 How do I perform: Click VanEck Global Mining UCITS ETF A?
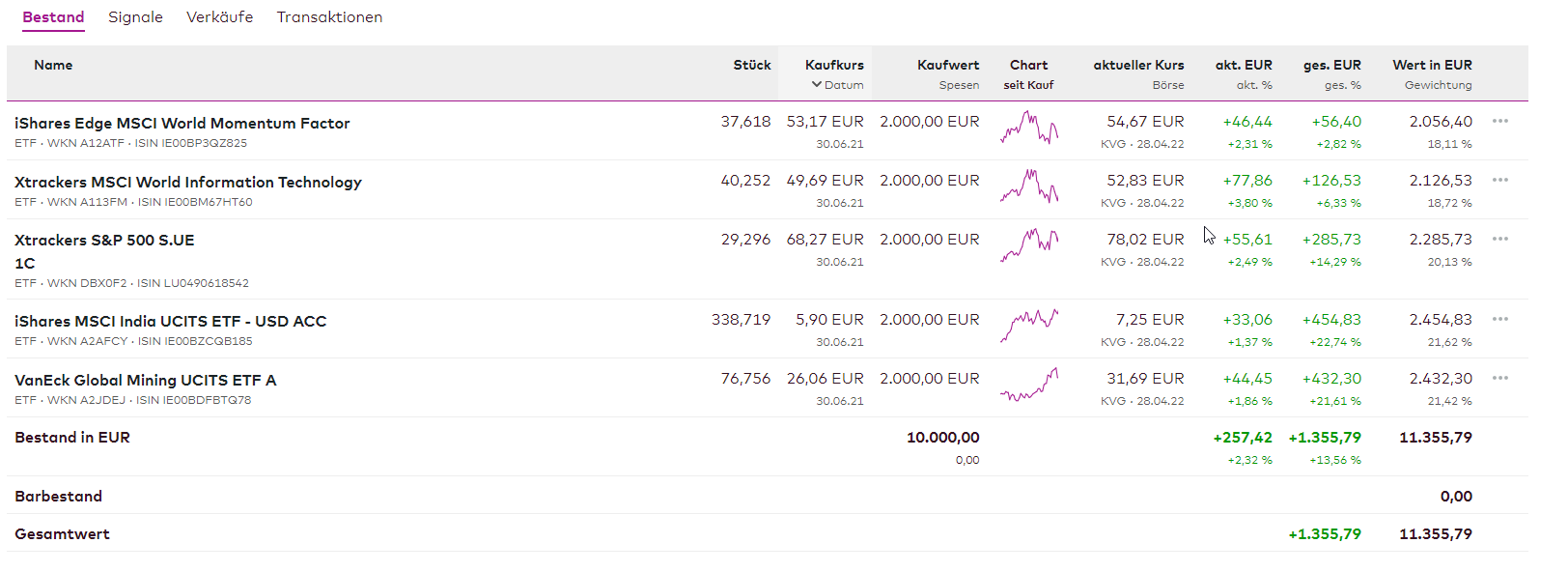click(146, 381)
